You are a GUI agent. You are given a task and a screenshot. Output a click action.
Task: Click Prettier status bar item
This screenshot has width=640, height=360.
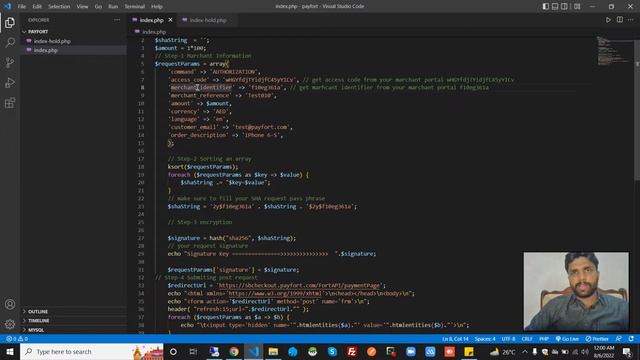pyautogui.click(x=597, y=339)
